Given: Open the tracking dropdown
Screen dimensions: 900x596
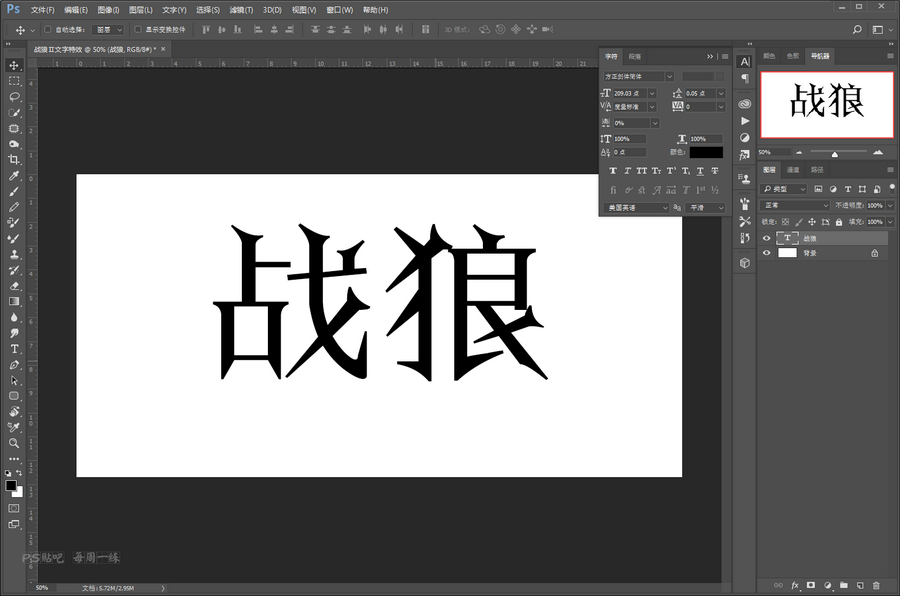Looking at the screenshot, I should coord(721,107).
